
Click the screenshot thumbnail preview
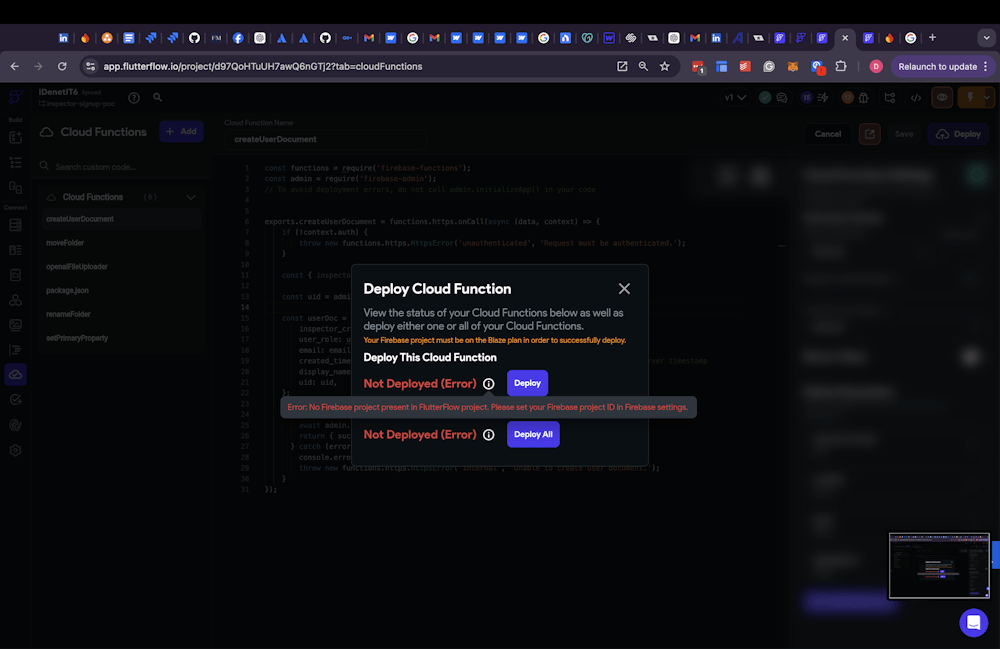(x=939, y=565)
